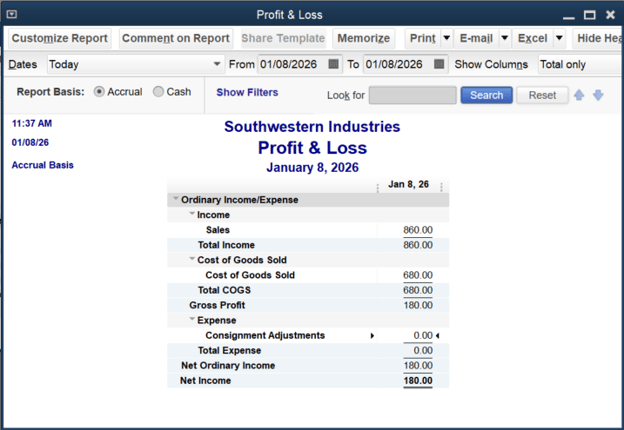Select the Cash report basis
The image size is (624, 430).
[159, 92]
